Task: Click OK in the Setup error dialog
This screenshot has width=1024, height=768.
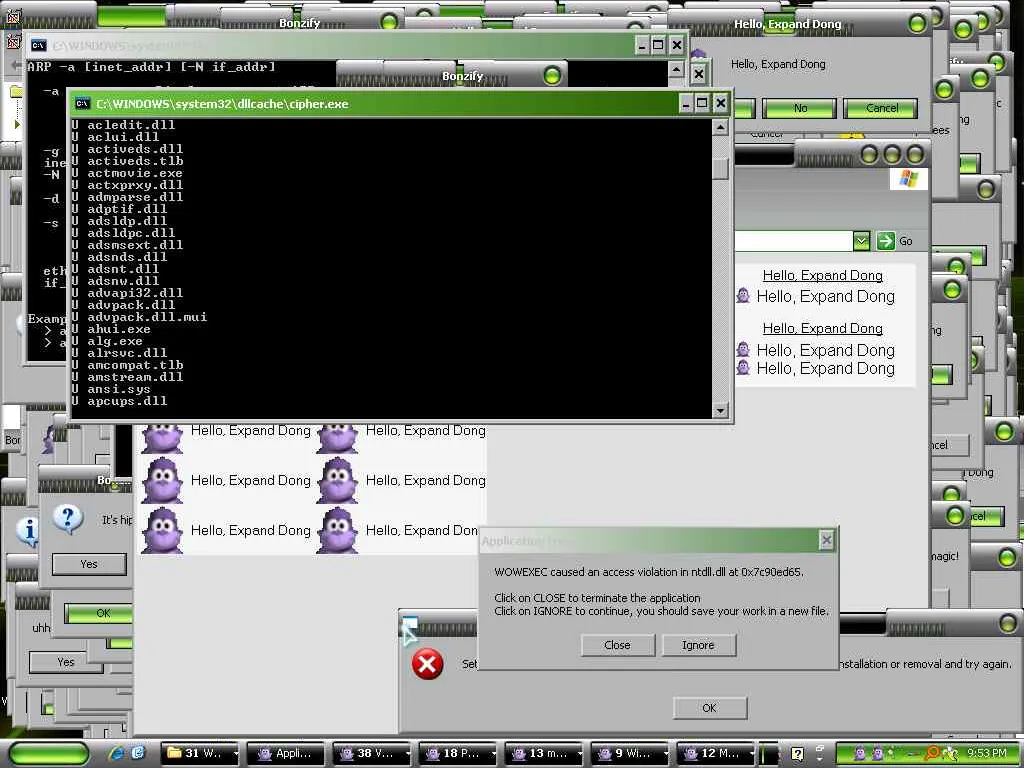Action: 709,708
